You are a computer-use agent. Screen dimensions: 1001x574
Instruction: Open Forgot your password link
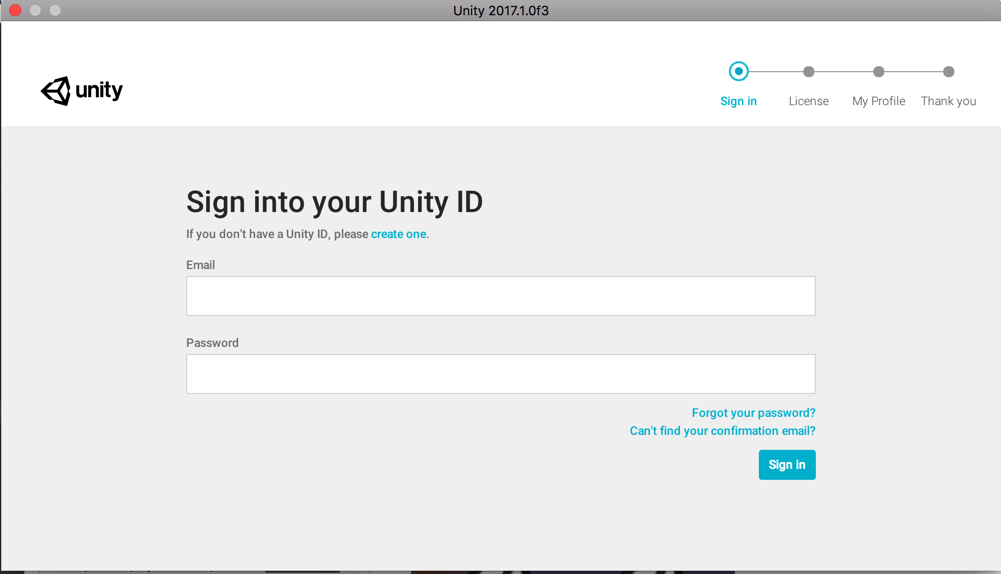pos(753,413)
